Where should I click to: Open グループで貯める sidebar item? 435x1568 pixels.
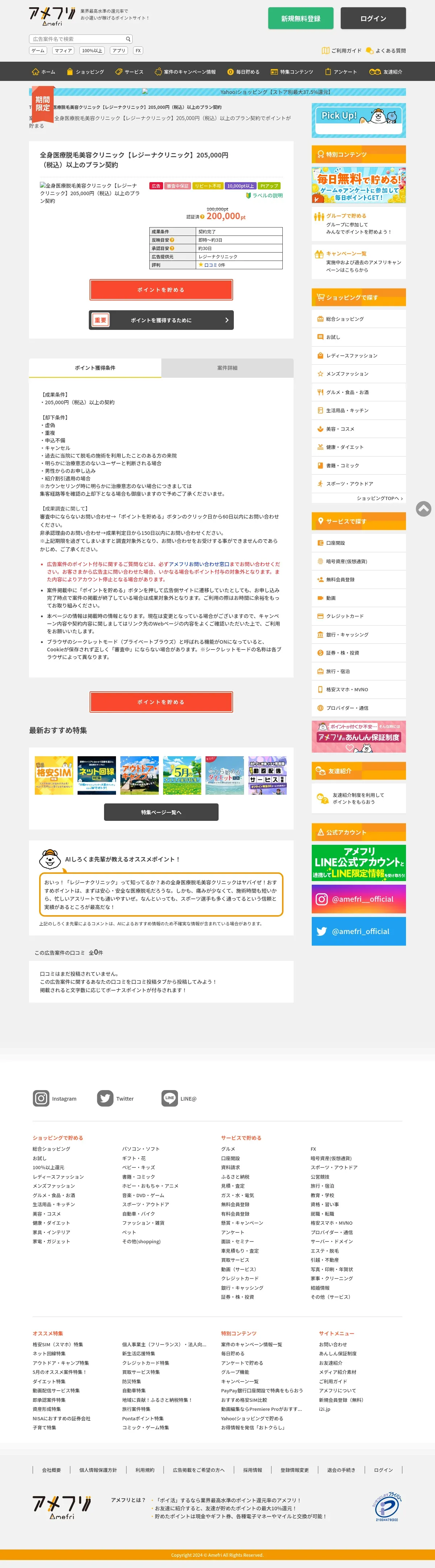(359, 224)
